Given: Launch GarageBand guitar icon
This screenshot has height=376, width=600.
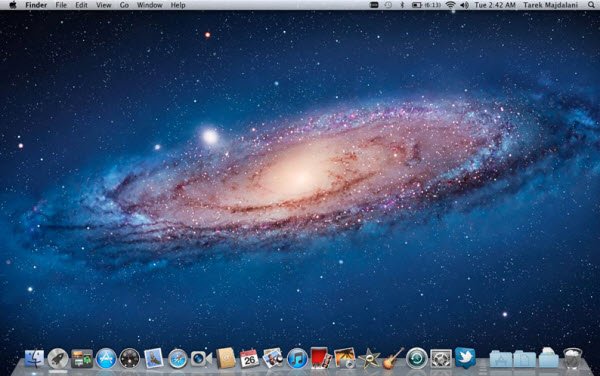Looking at the screenshot, I should point(393,358).
